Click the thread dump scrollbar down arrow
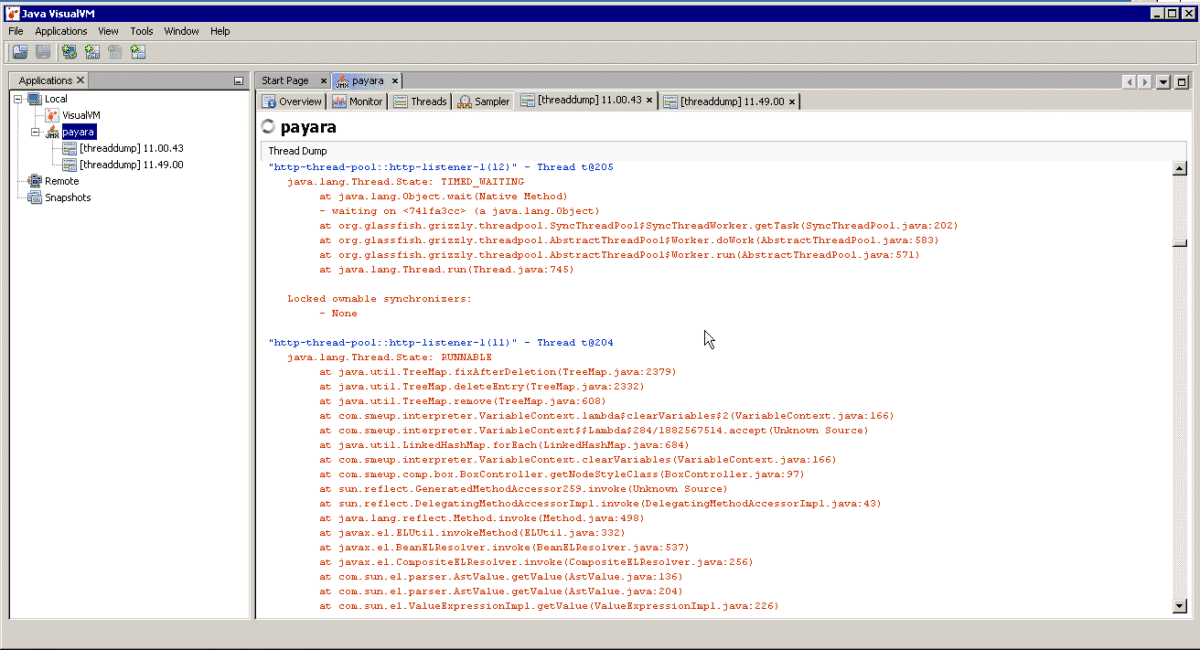Image resolution: width=1200 pixels, height=650 pixels. (x=1180, y=606)
